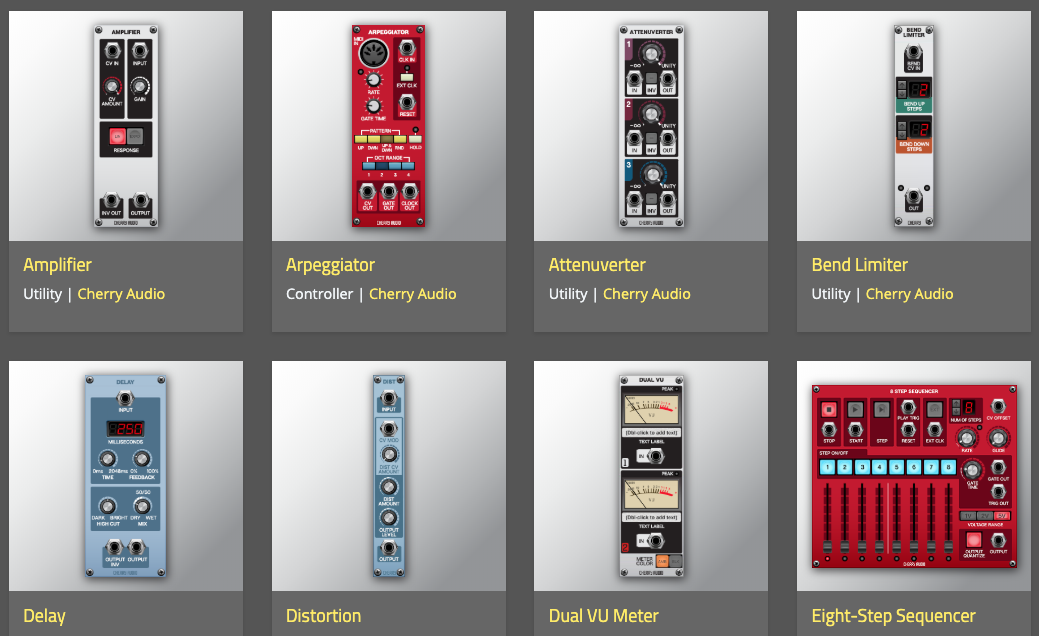Follow the Eight-Step Sequencer title link

[x=893, y=616]
